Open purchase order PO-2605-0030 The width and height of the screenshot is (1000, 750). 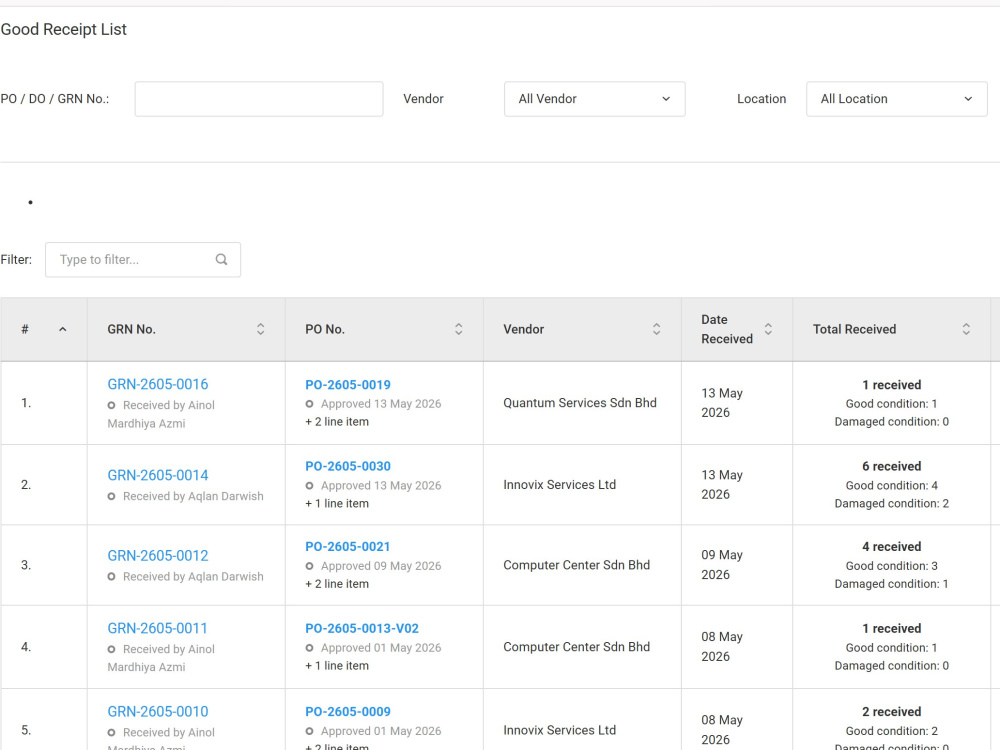point(348,466)
